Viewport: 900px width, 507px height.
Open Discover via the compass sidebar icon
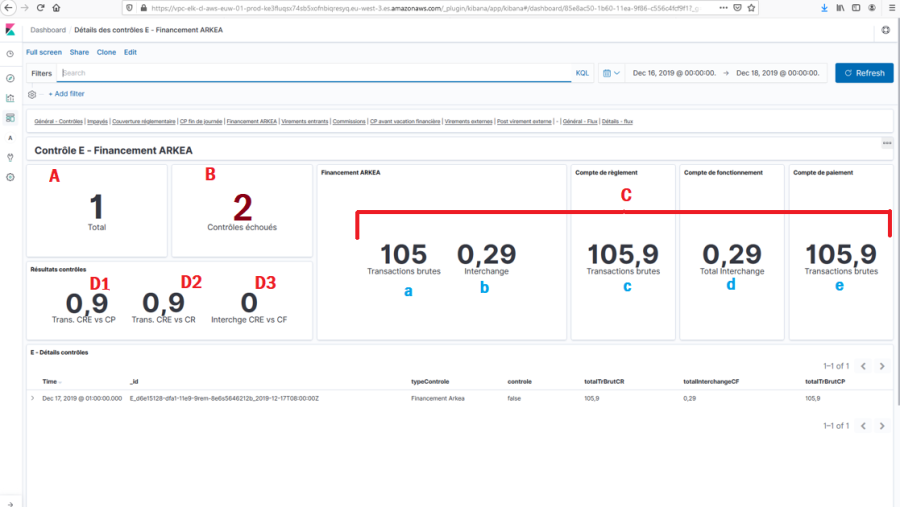pyautogui.click(x=10, y=77)
